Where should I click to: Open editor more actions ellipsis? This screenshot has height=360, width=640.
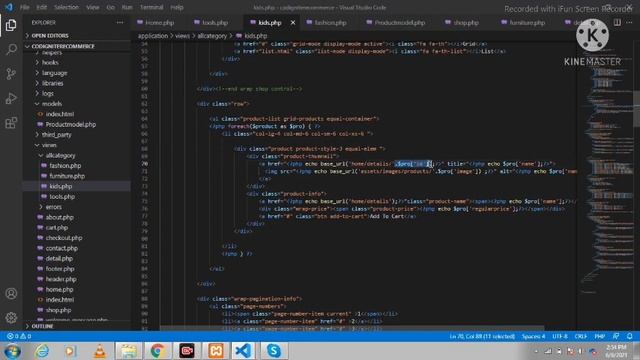(x=629, y=22)
